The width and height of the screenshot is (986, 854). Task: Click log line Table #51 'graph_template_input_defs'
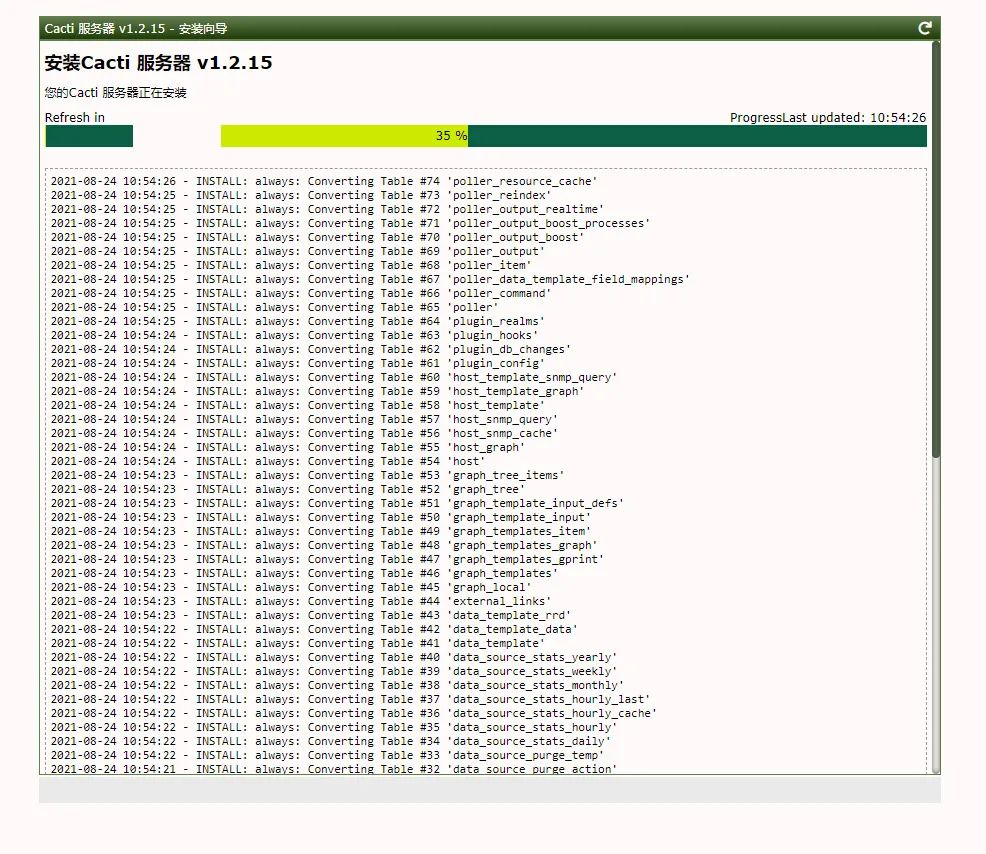pyautogui.click(x=337, y=503)
